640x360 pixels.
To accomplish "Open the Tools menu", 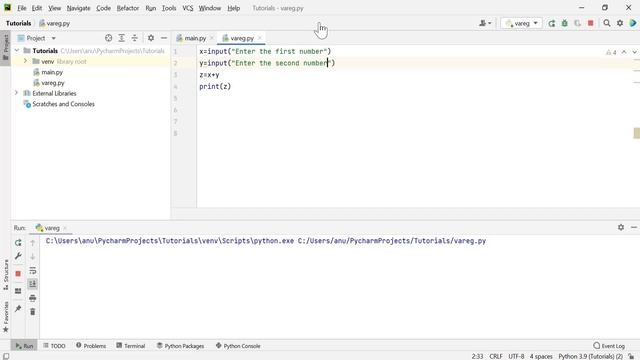I will [x=169, y=8].
